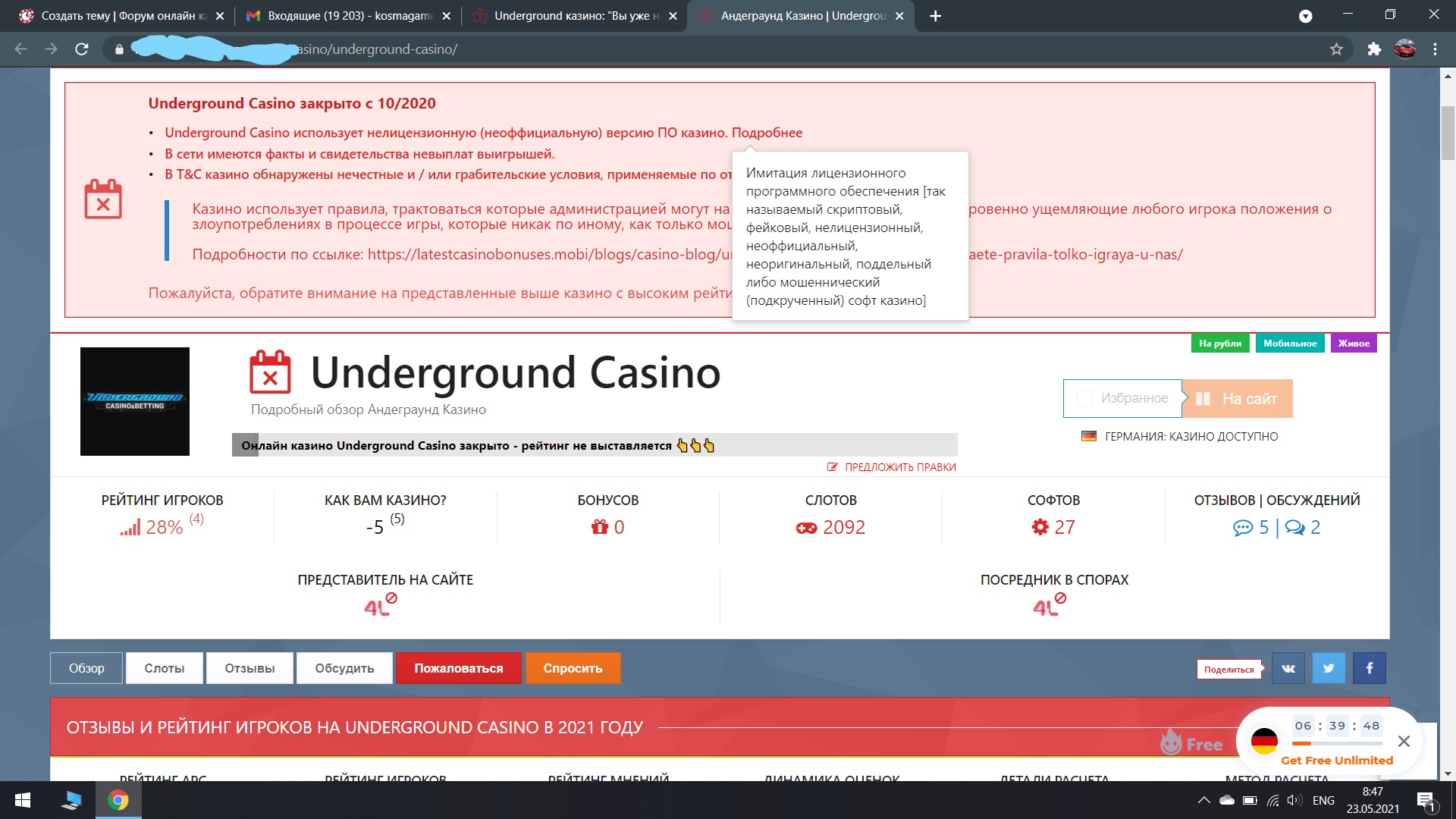Viewport: 1456px width, 819px height.
Task: Click the 'Подробнее' link in warning
Action: [767, 133]
